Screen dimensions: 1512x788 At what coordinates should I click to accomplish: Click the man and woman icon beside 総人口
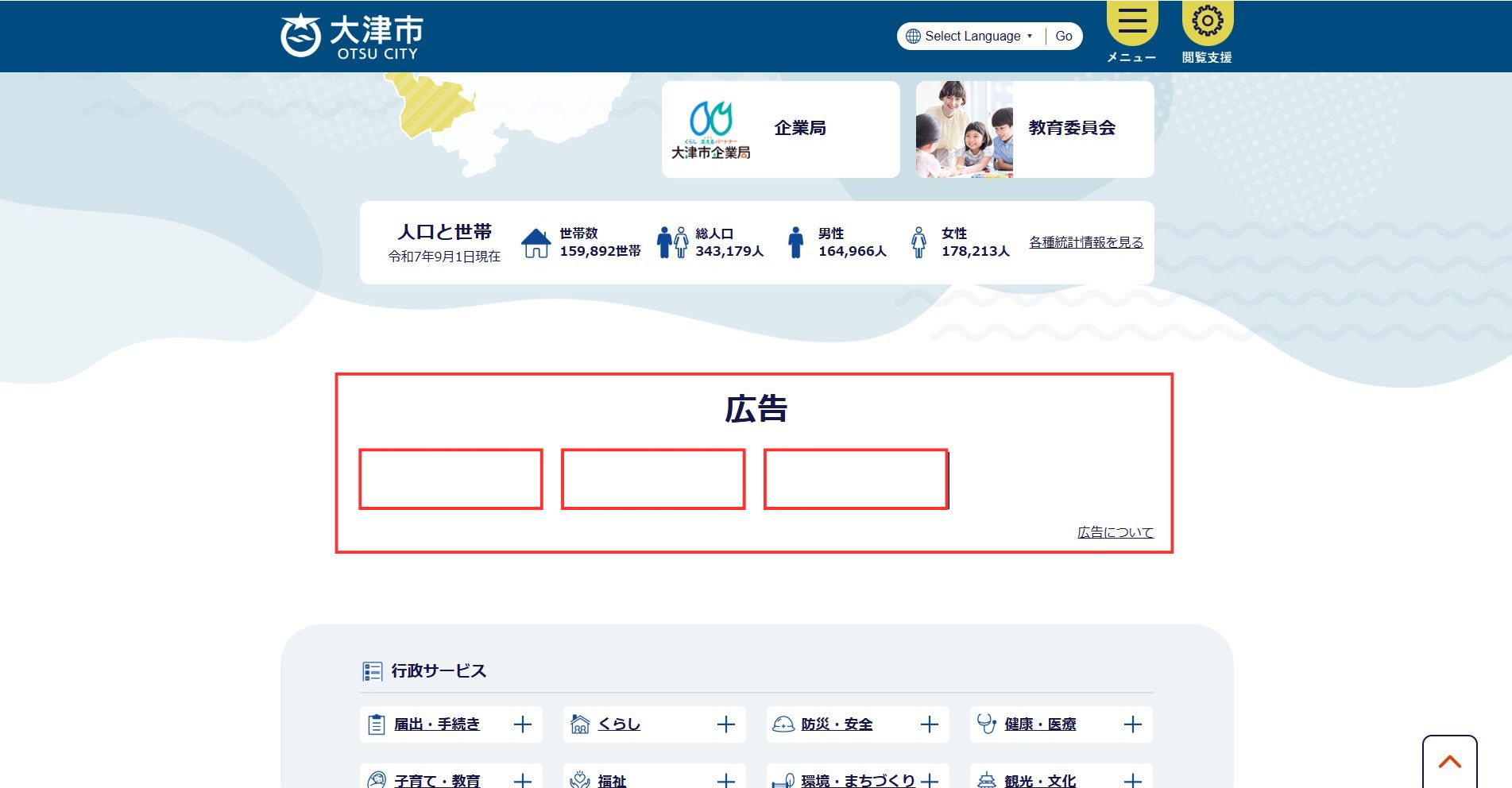click(x=672, y=242)
